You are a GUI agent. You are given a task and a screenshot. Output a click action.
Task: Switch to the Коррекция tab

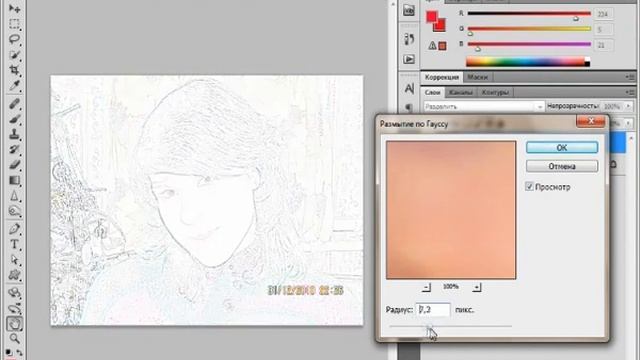[442, 77]
